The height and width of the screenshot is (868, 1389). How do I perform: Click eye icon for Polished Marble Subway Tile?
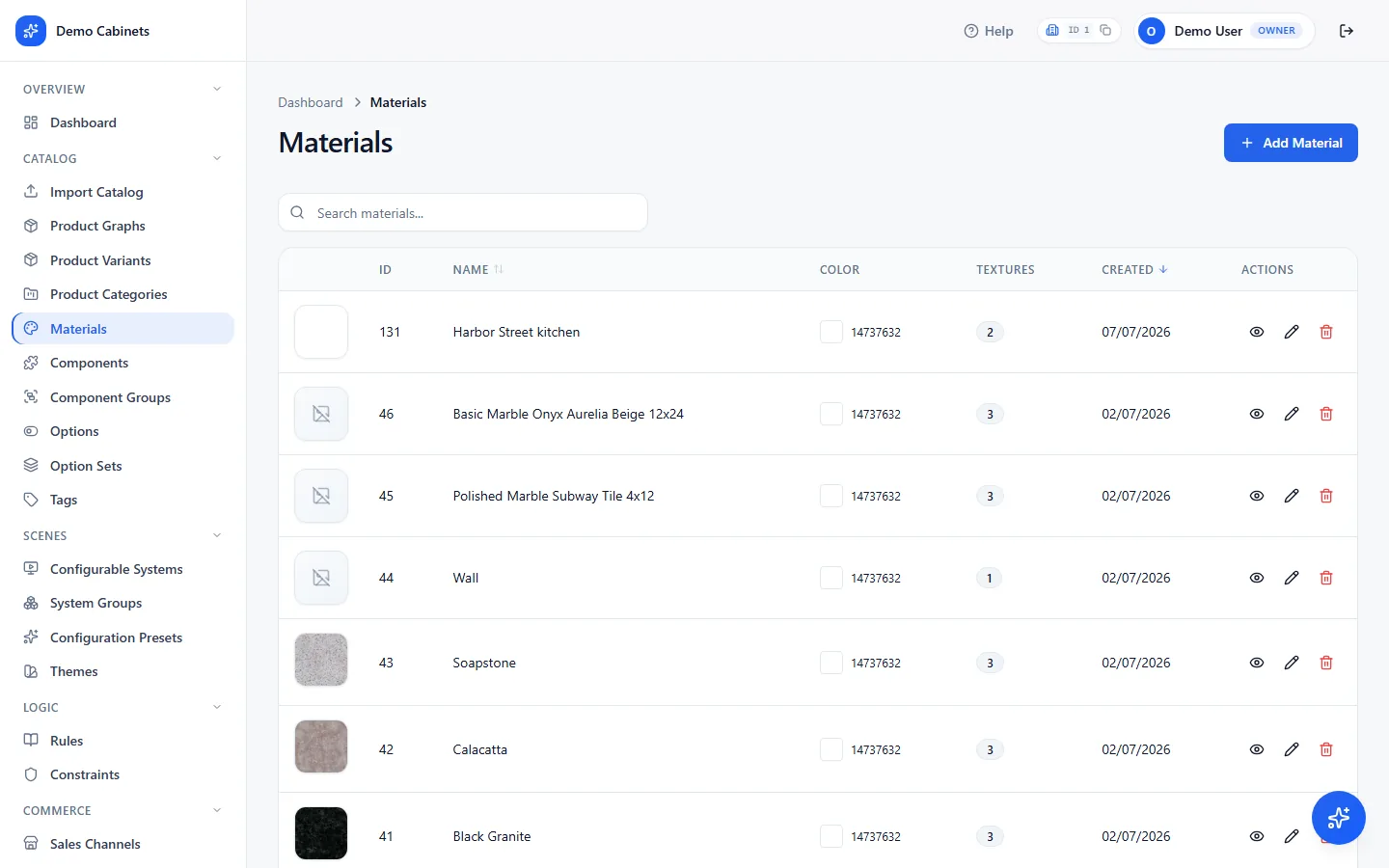[1257, 496]
